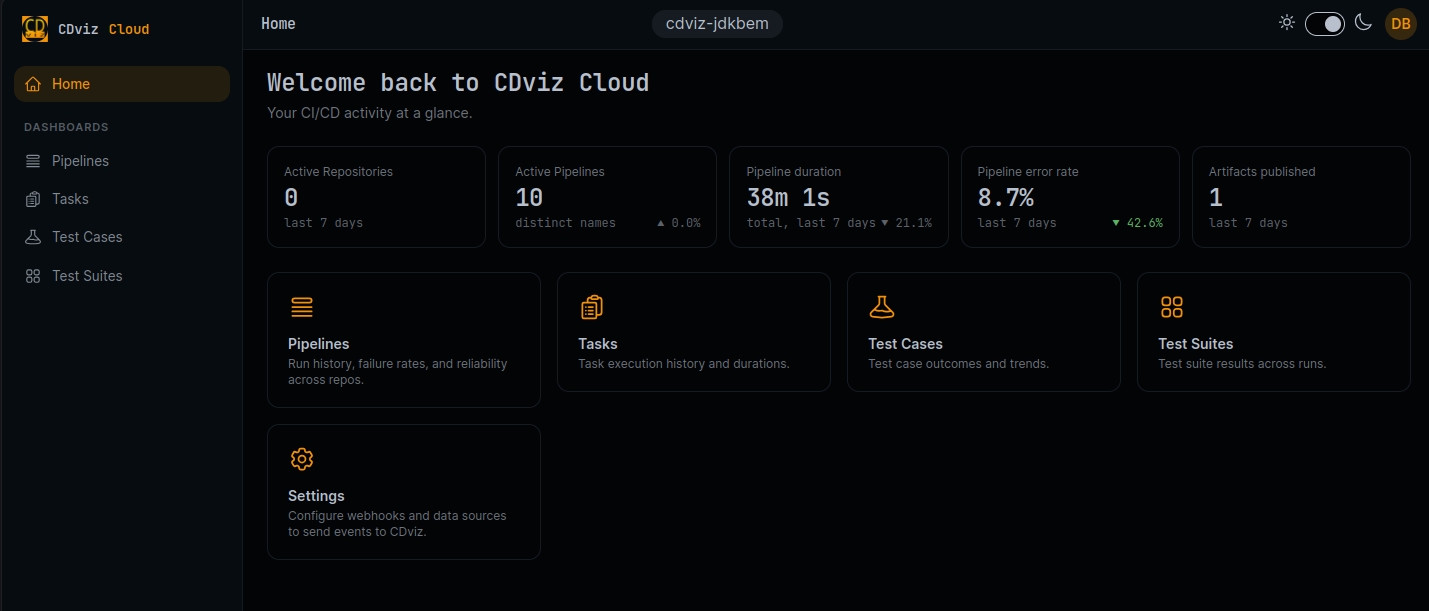Click the 'Configure webhooks and data sources' description

pos(397,524)
